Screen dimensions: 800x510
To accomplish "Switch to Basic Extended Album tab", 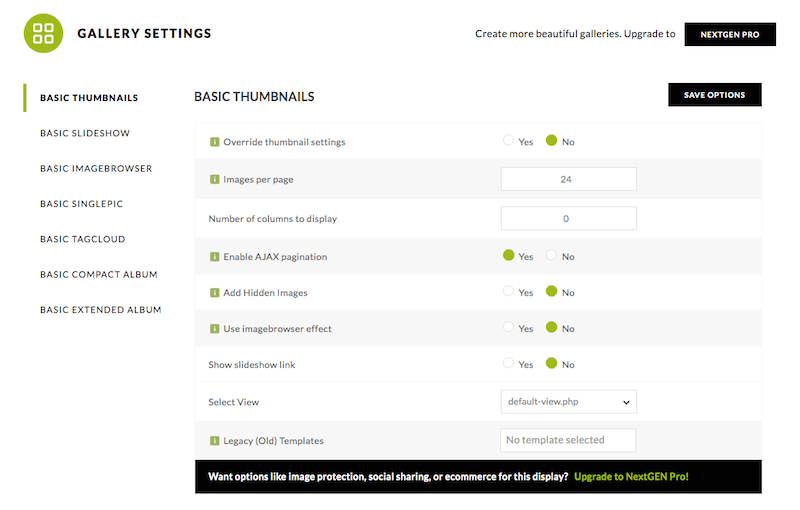I will tap(101, 310).
